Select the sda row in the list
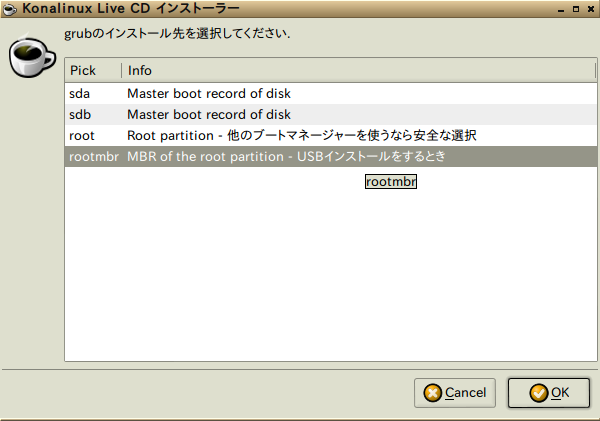Screen dimensions: 600x421 (x=331, y=93)
